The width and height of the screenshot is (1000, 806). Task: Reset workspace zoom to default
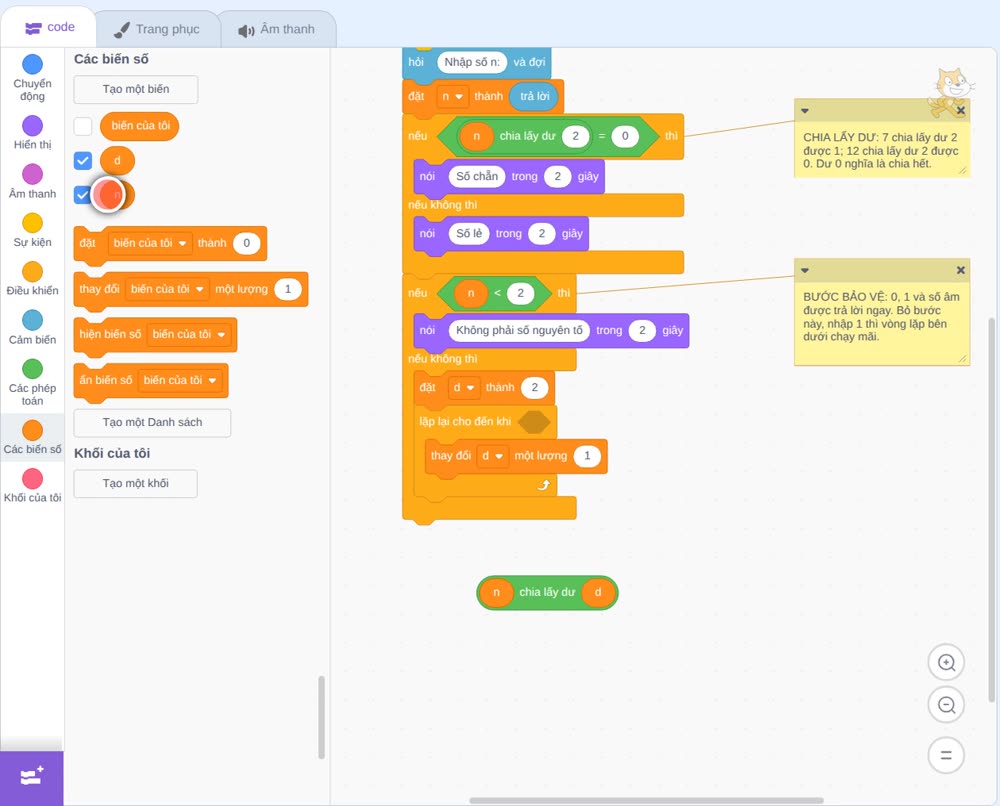(946, 756)
